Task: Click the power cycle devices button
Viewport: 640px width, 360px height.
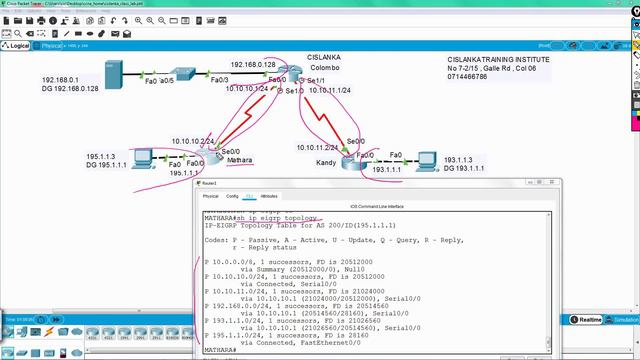Action: (41, 320)
